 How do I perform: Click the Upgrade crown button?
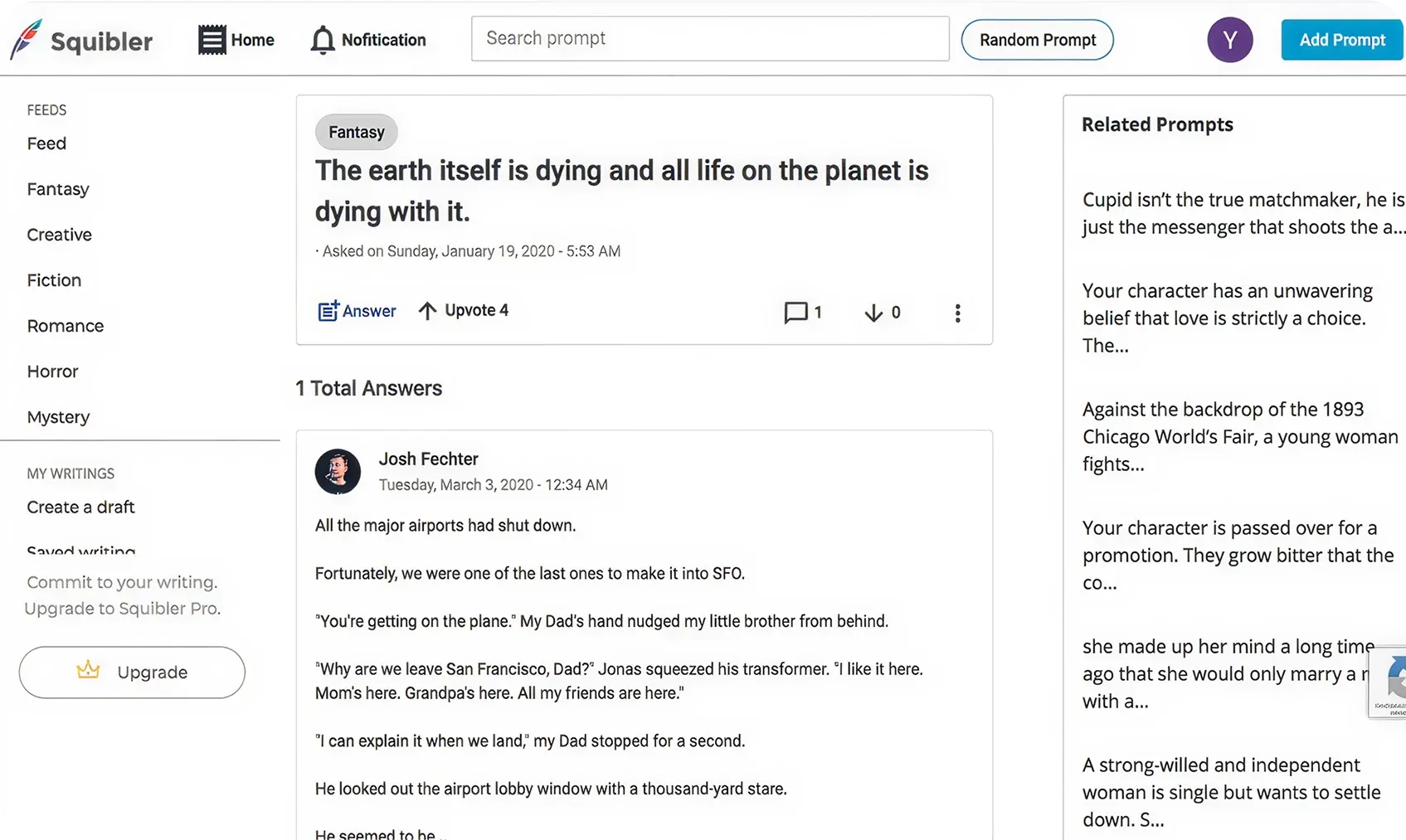click(132, 672)
